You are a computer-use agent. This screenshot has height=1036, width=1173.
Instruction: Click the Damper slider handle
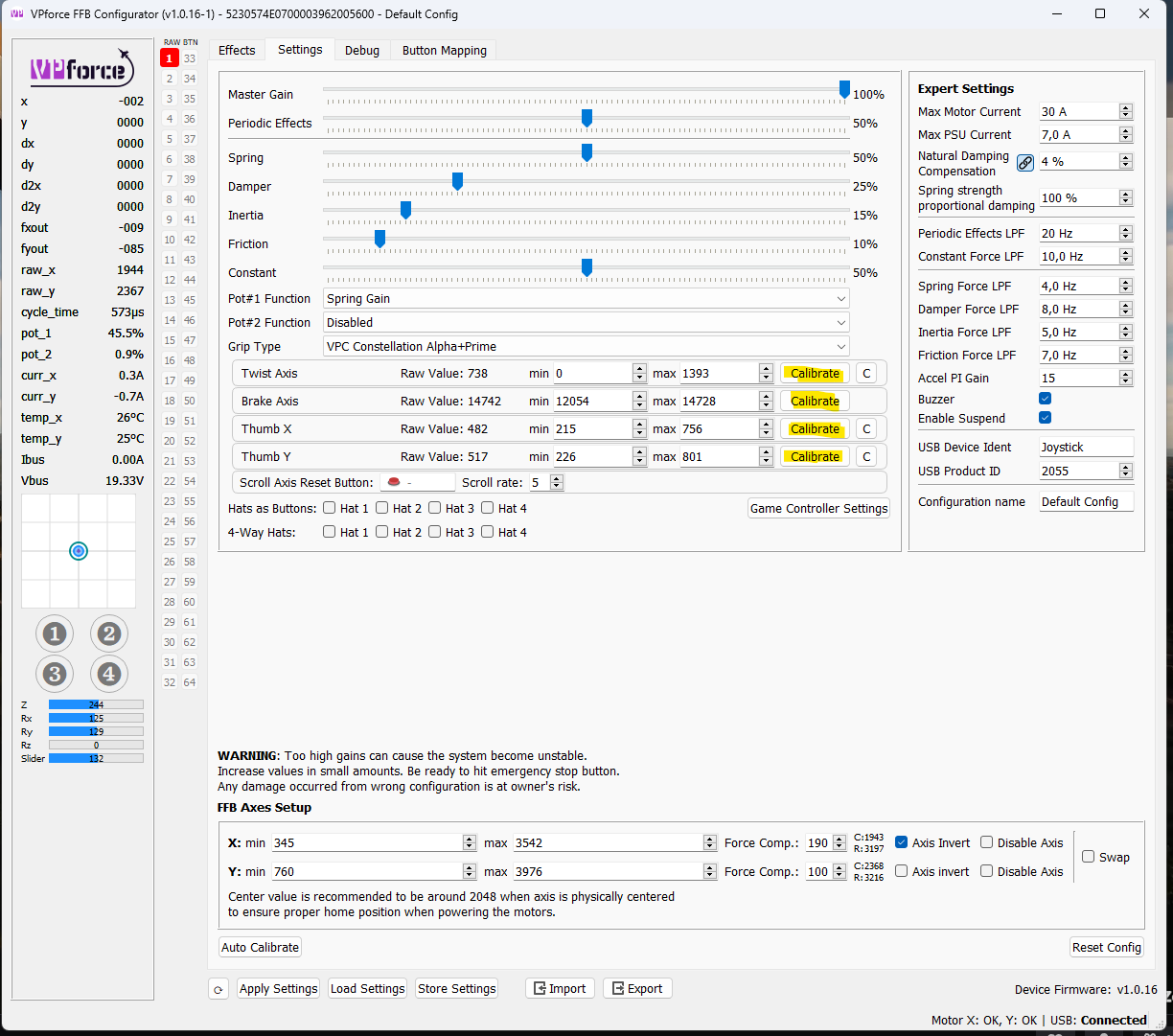tap(457, 181)
